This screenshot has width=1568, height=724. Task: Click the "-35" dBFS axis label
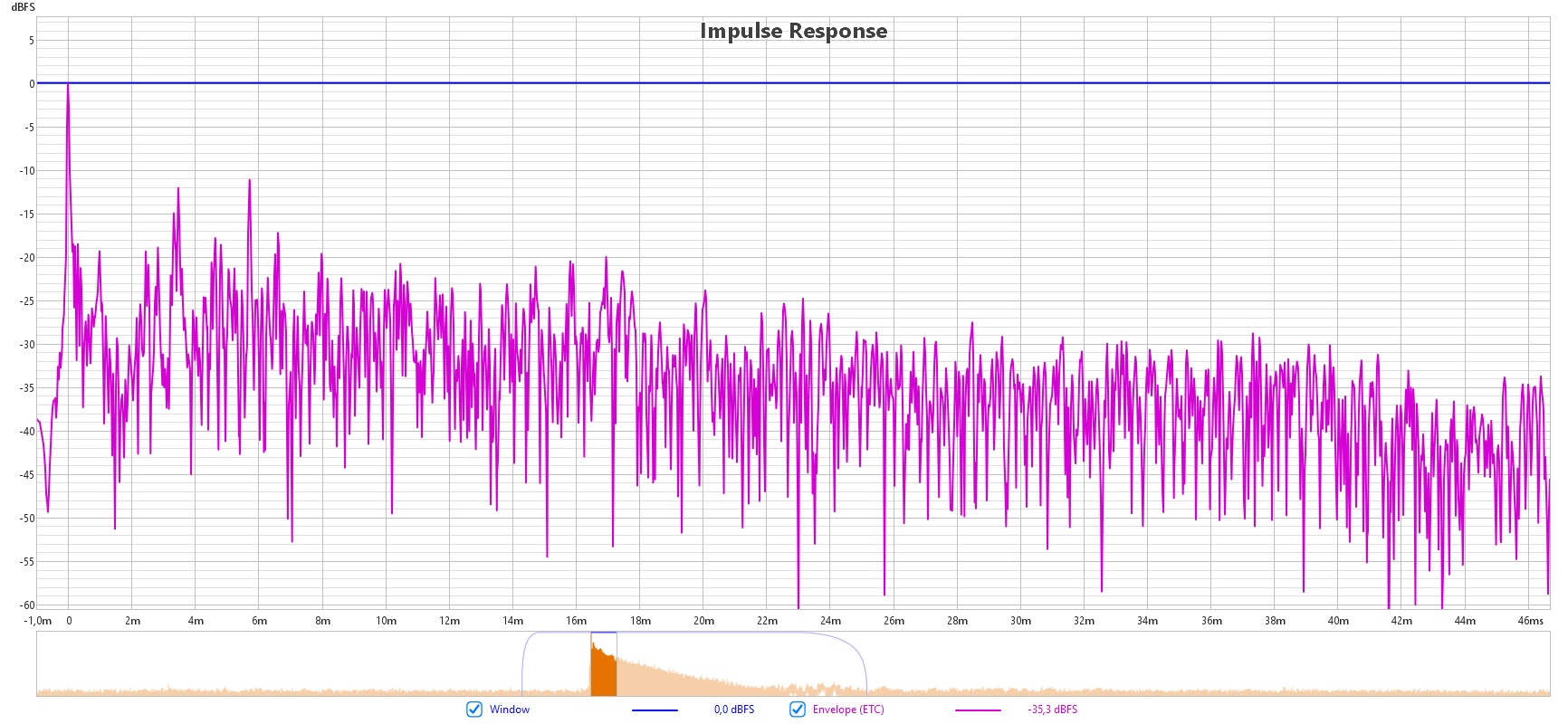click(28, 388)
